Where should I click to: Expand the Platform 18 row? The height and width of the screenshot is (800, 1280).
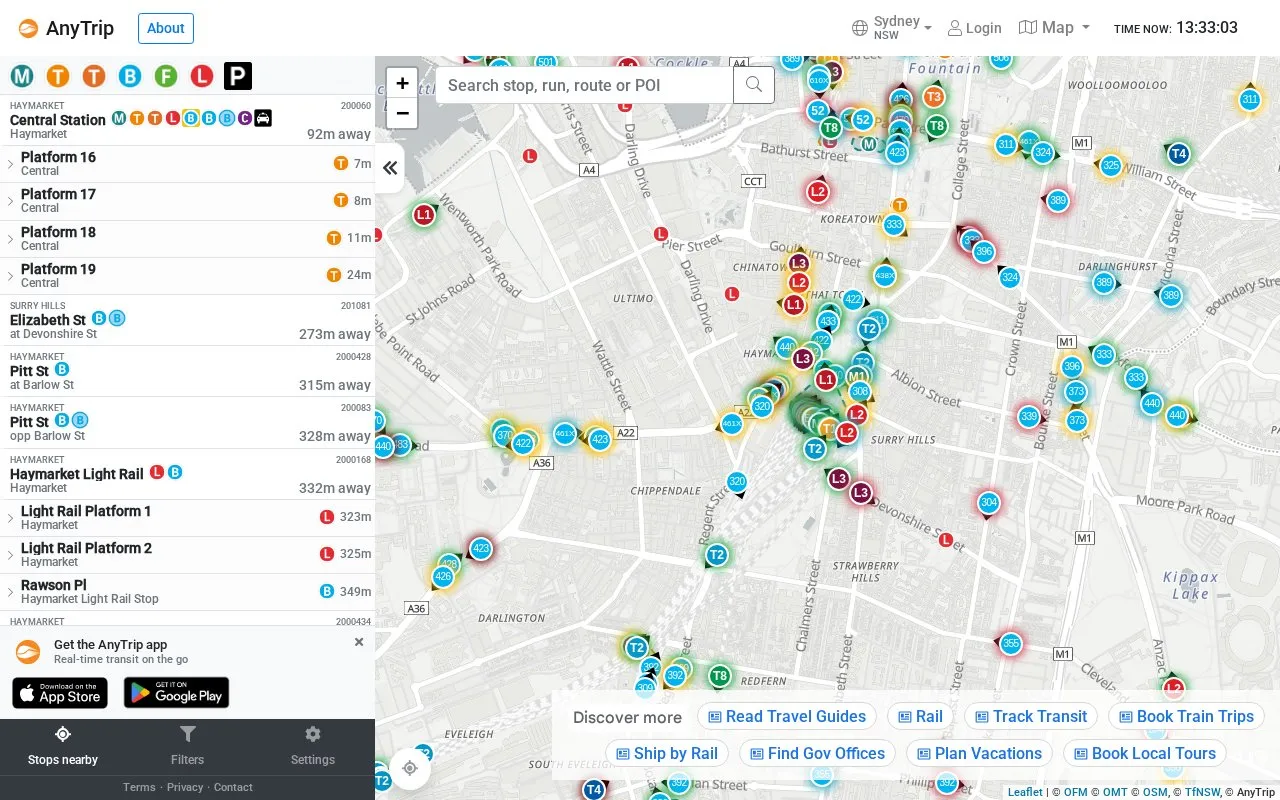(x=187, y=239)
